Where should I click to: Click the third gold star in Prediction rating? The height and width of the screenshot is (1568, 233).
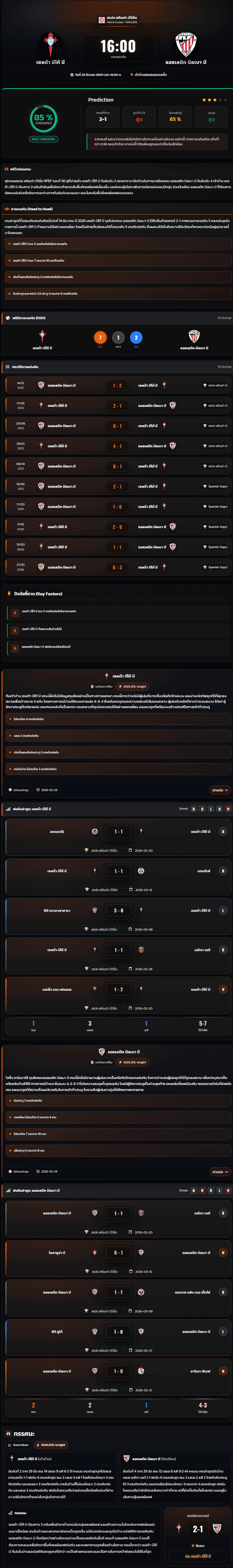[215, 100]
